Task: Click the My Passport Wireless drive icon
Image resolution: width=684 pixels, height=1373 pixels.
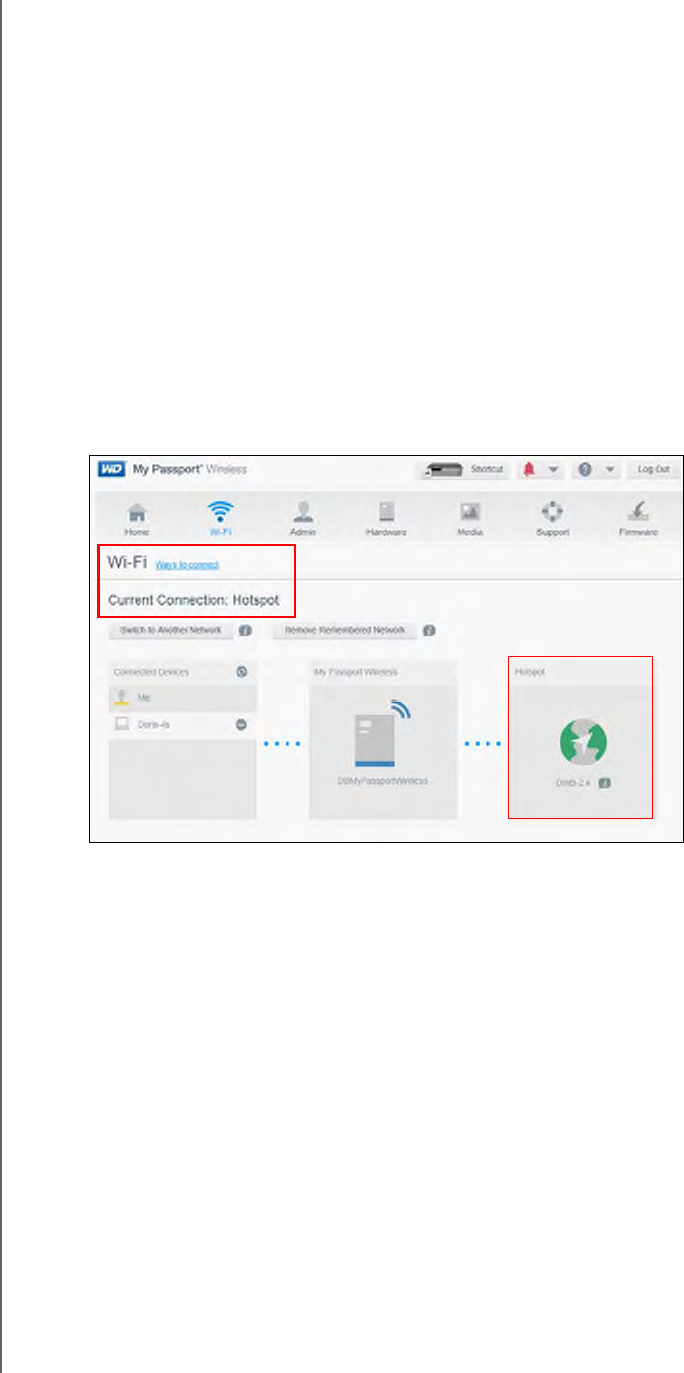Action: [382, 735]
